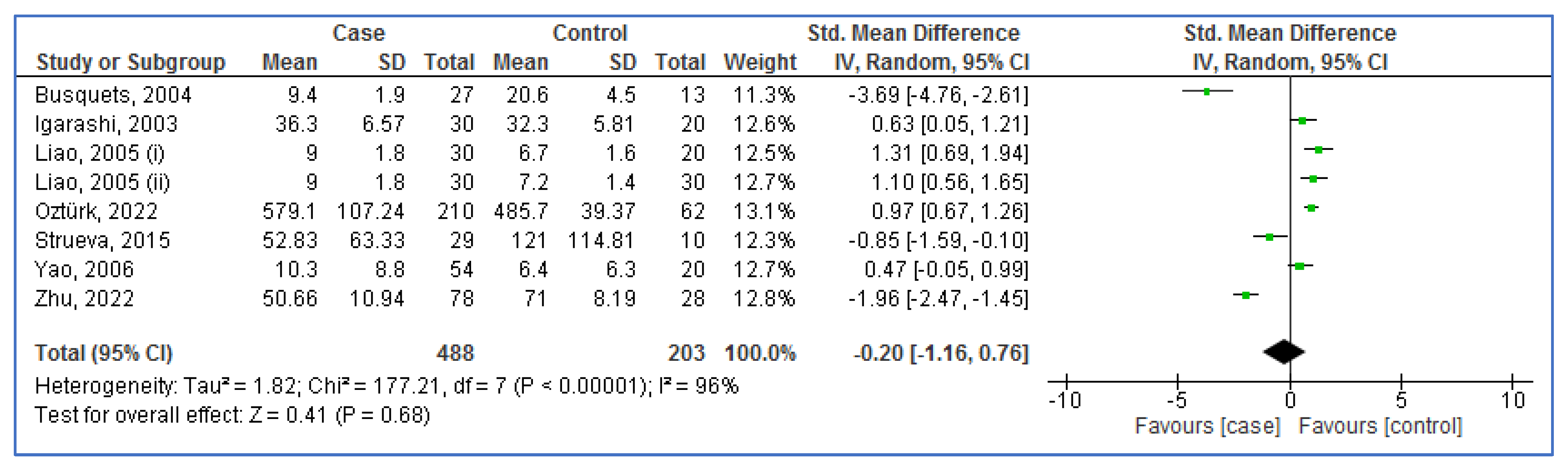Select the Oztürk, 2022 green square marker

click(x=1312, y=208)
